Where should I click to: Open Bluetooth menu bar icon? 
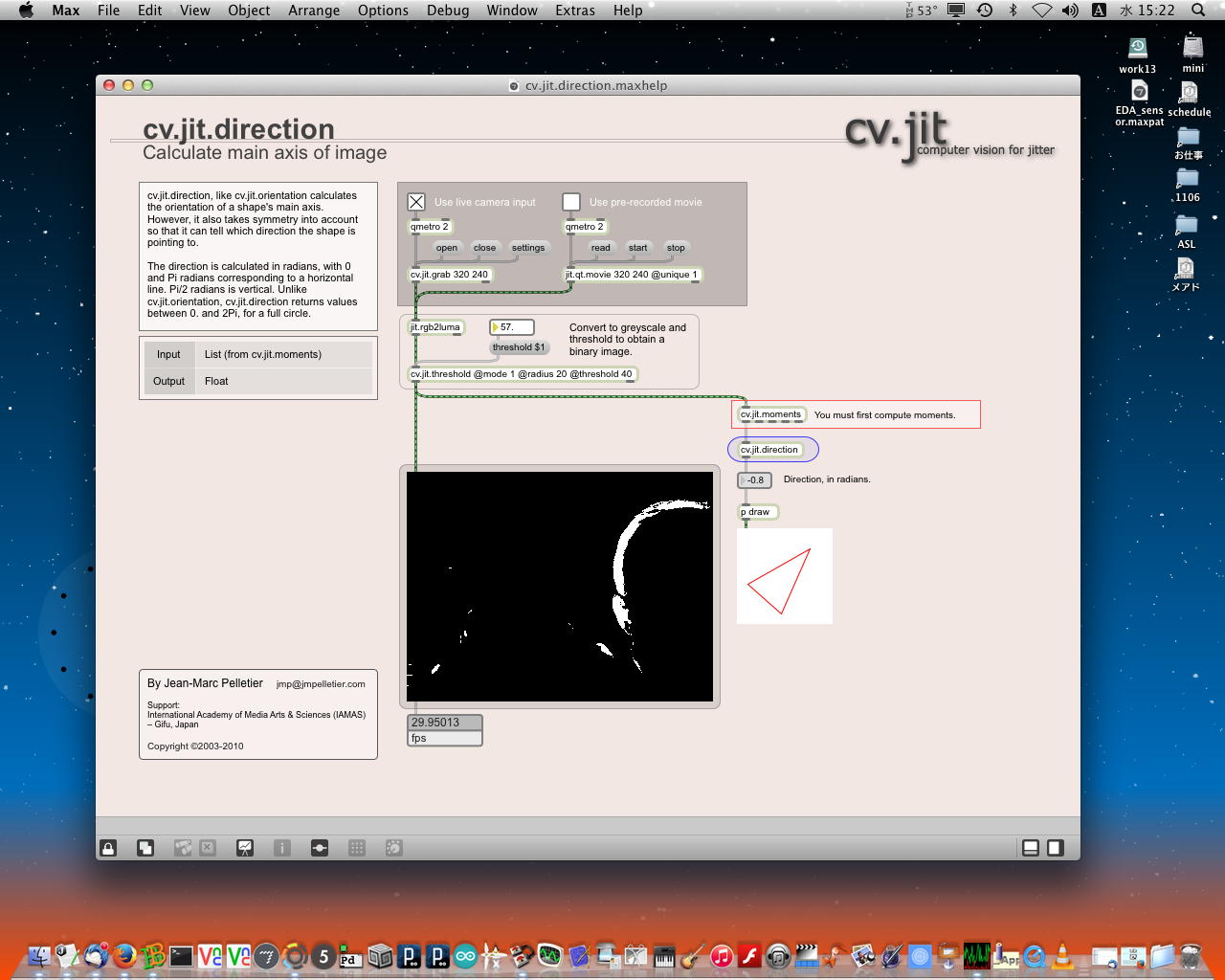point(1013,10)
